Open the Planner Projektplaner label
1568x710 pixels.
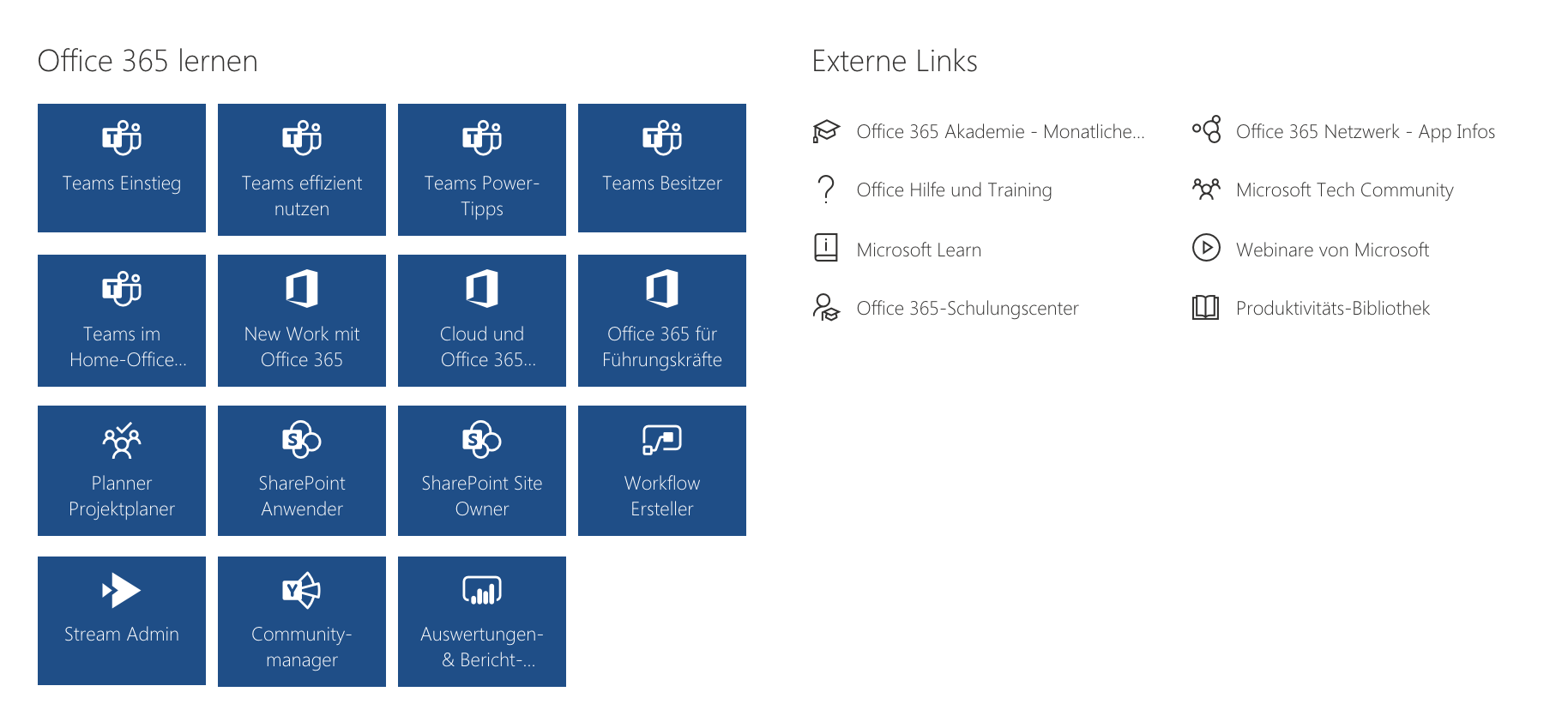122,496
